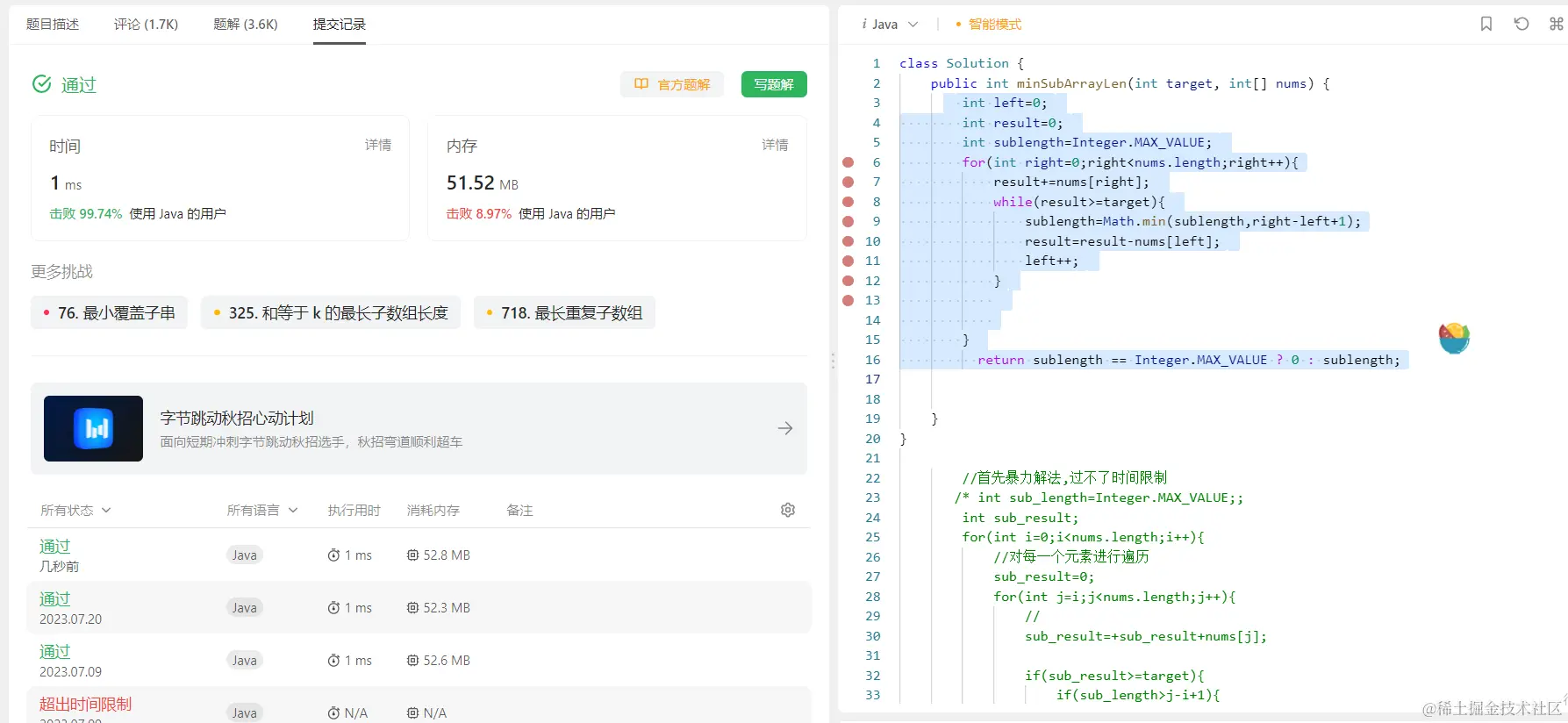Open the keyboard shortcuts icon in editor toolbar
Viewport: 1568px width, 723px height.
click(x=1556, y=24)
